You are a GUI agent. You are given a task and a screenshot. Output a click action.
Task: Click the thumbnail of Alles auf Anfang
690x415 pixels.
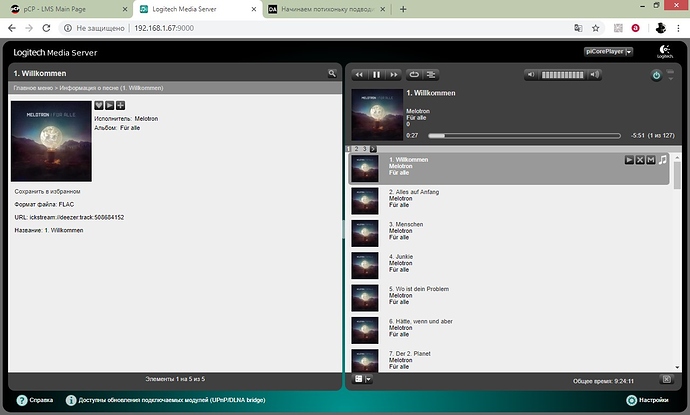365,201
